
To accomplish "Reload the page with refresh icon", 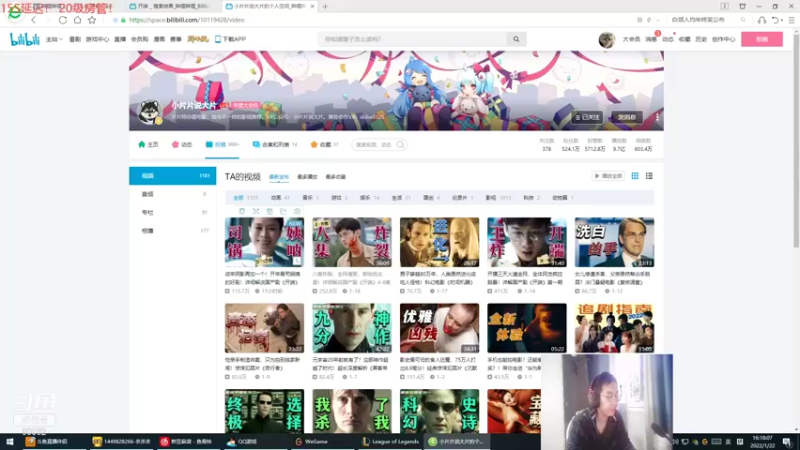I will click(x=63, y=20).
